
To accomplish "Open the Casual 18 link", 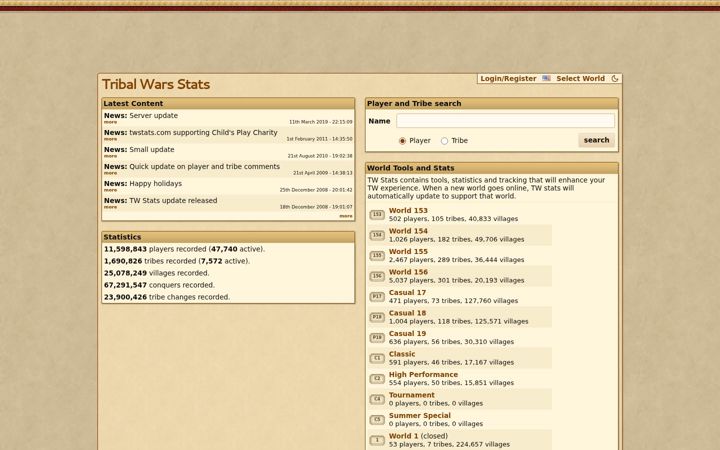I will [407, 313].
